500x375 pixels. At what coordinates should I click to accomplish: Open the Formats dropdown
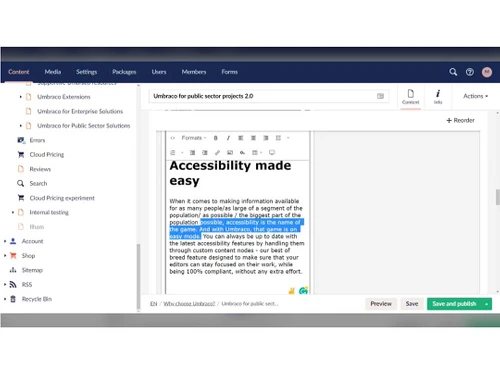pos(194,138)
